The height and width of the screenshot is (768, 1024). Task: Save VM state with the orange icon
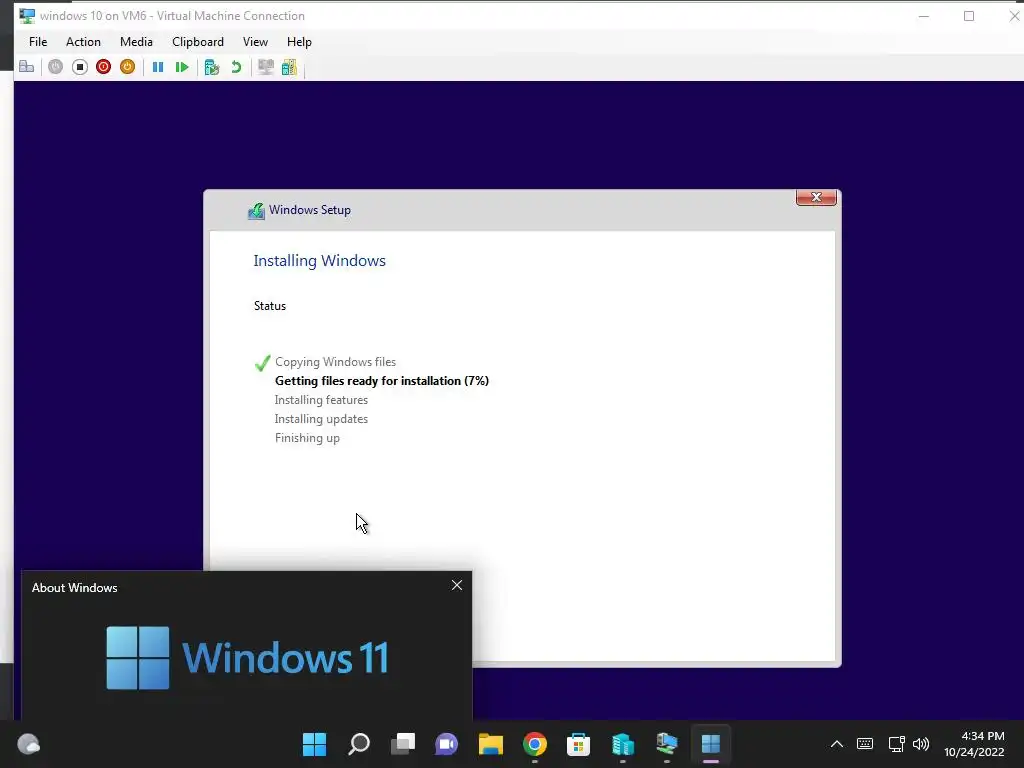click(x=127, y=67)
